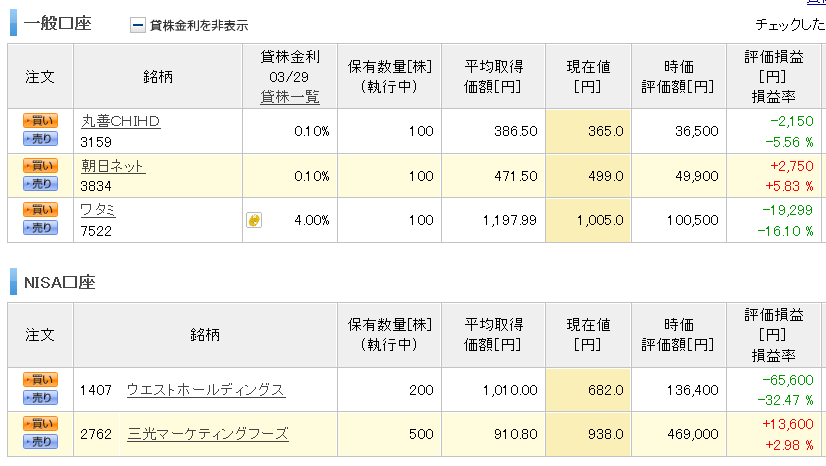Click 売り for ウエストホールディングス

[x=40, y=398]
